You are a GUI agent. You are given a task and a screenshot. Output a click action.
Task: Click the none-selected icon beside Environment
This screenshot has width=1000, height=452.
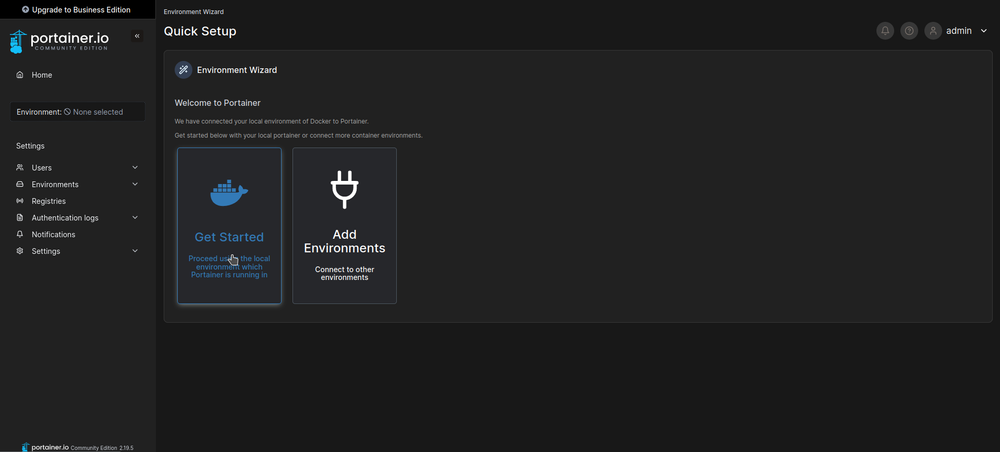click(68, 112)
